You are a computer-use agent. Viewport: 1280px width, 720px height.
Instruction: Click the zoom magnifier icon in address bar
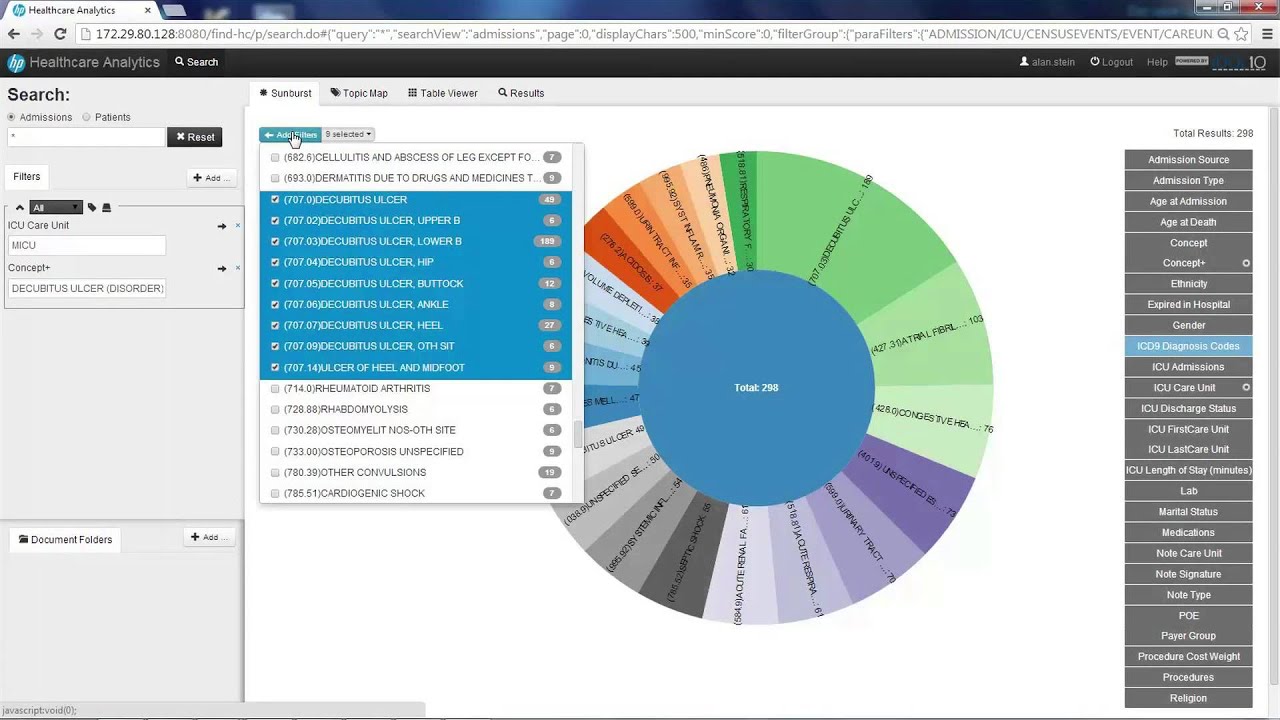click(x=1222, y=33)
